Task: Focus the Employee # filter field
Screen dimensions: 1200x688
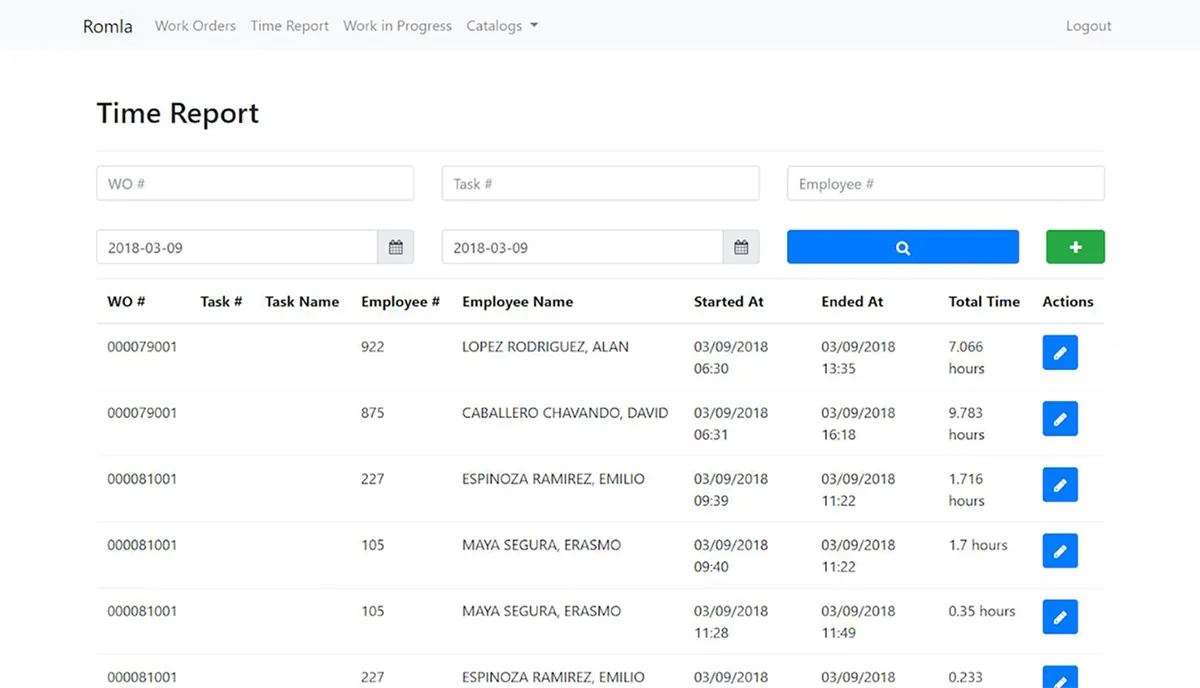Action: 946,184
